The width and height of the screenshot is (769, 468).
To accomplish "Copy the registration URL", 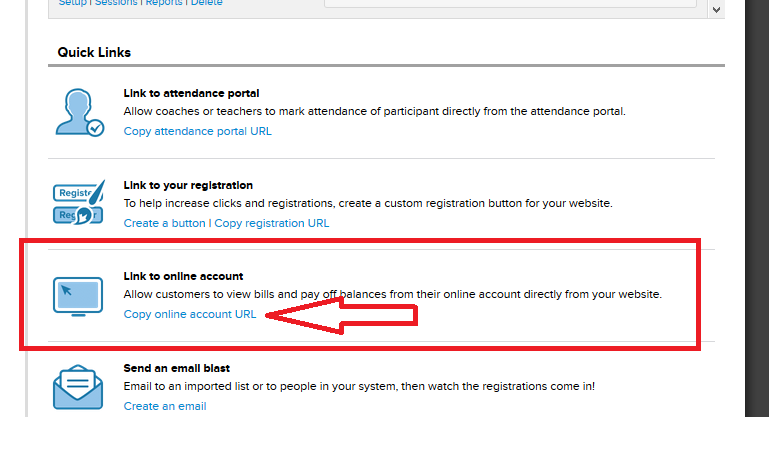I will point(272,223).
